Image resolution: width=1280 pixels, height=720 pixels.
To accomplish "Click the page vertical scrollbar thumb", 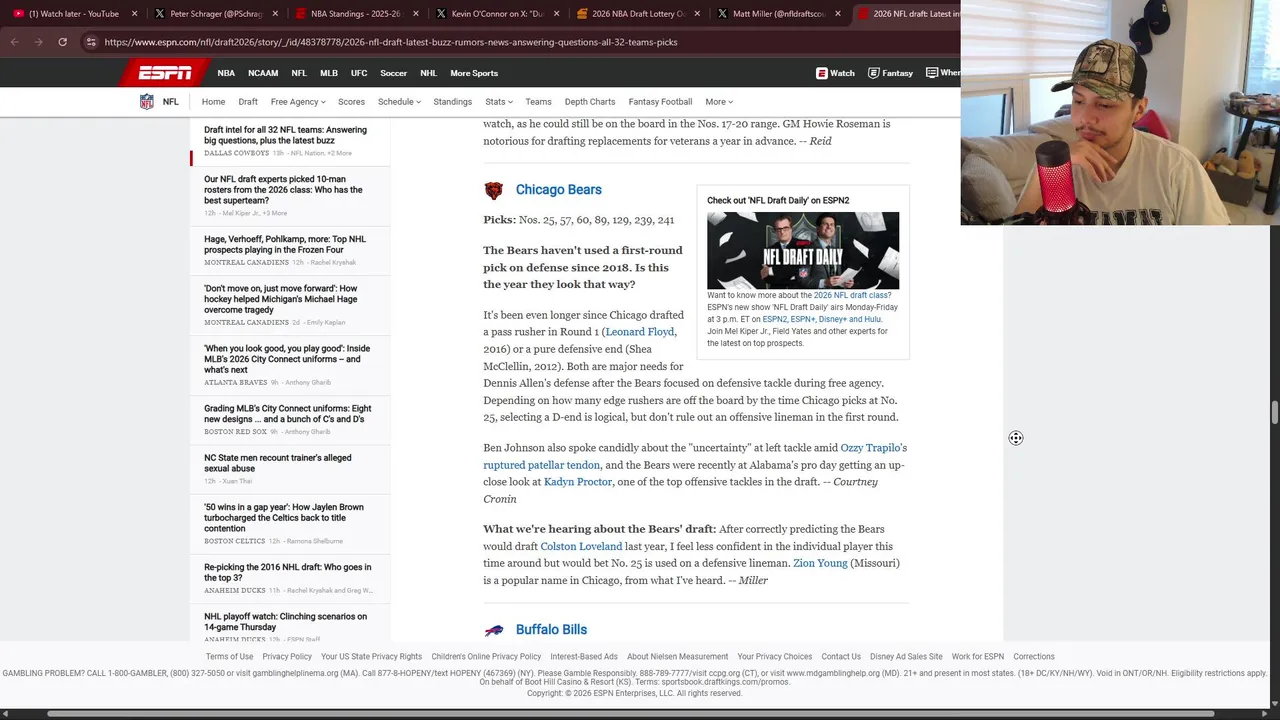I will coord(1274,412).
